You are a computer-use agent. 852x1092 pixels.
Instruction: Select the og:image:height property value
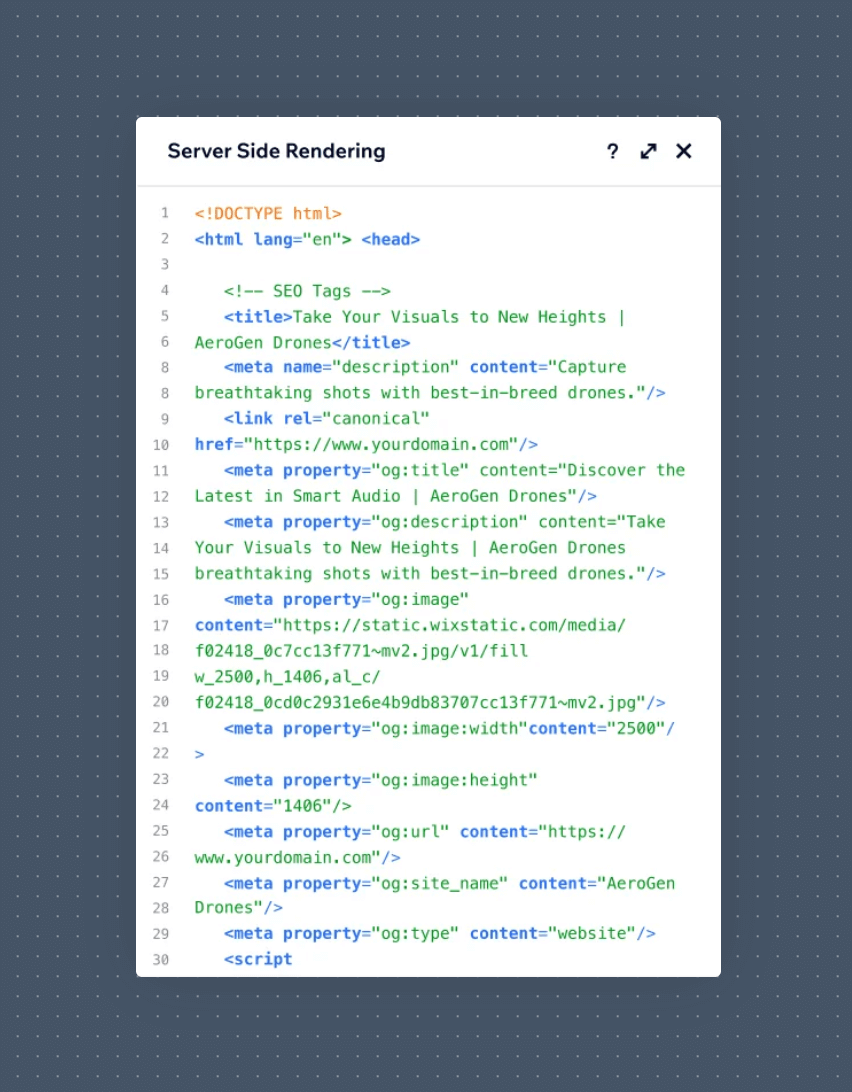click(454, 780)
